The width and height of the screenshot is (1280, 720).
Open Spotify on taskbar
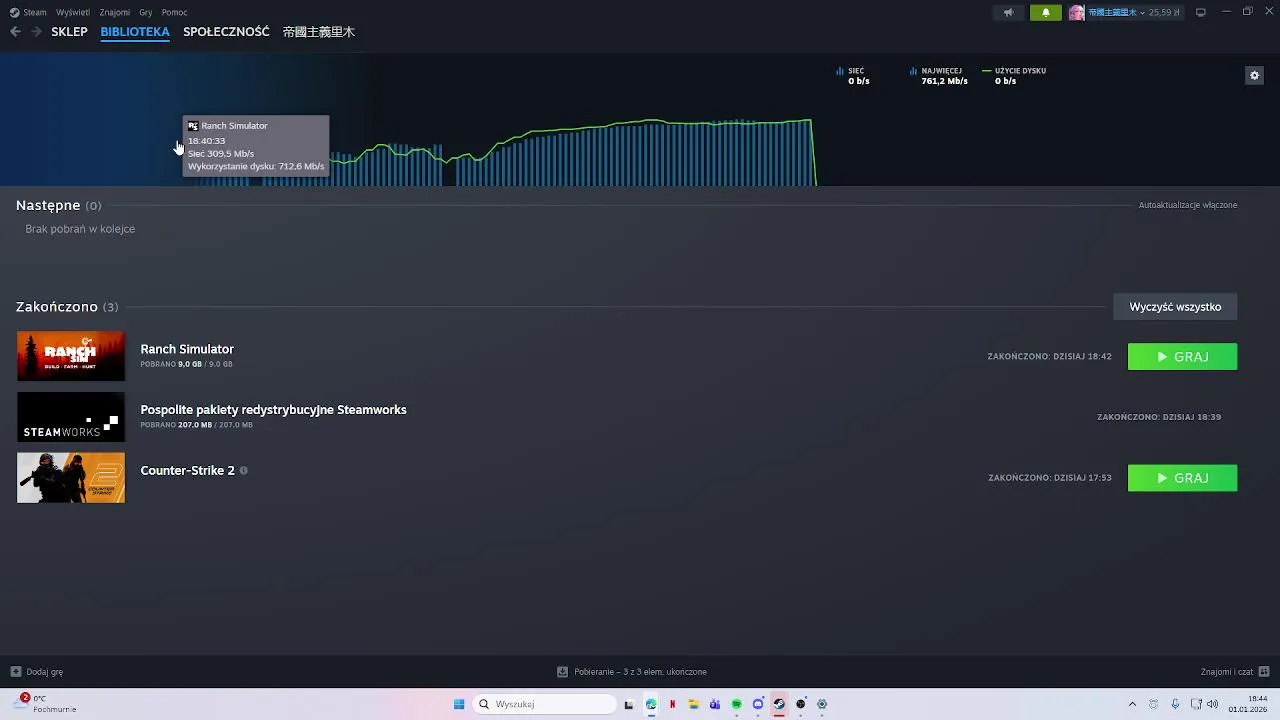tap(737, 704)
